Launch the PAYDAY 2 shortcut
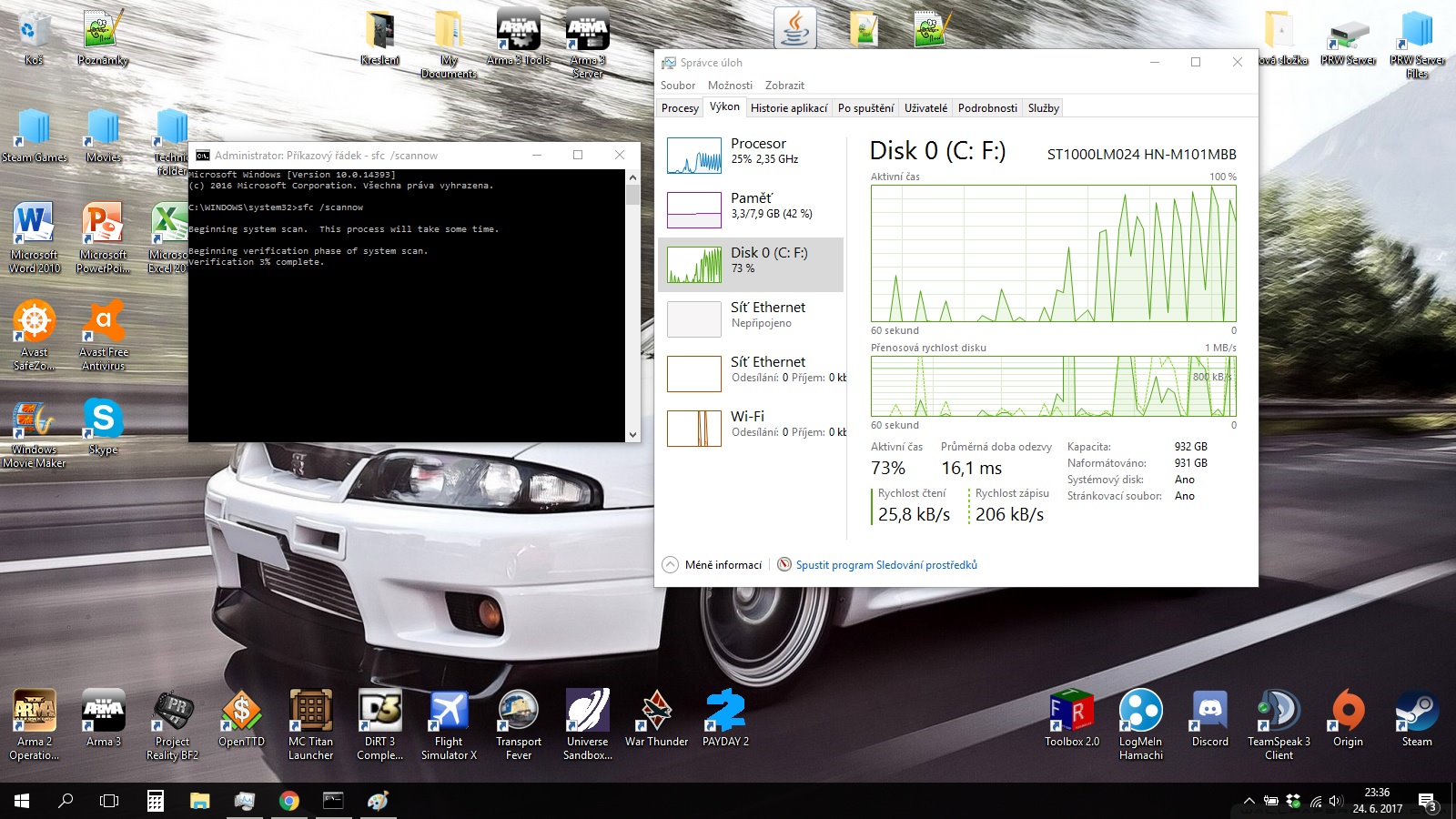This screenshot has width=1456, height=819. click(x=725, y=712)
